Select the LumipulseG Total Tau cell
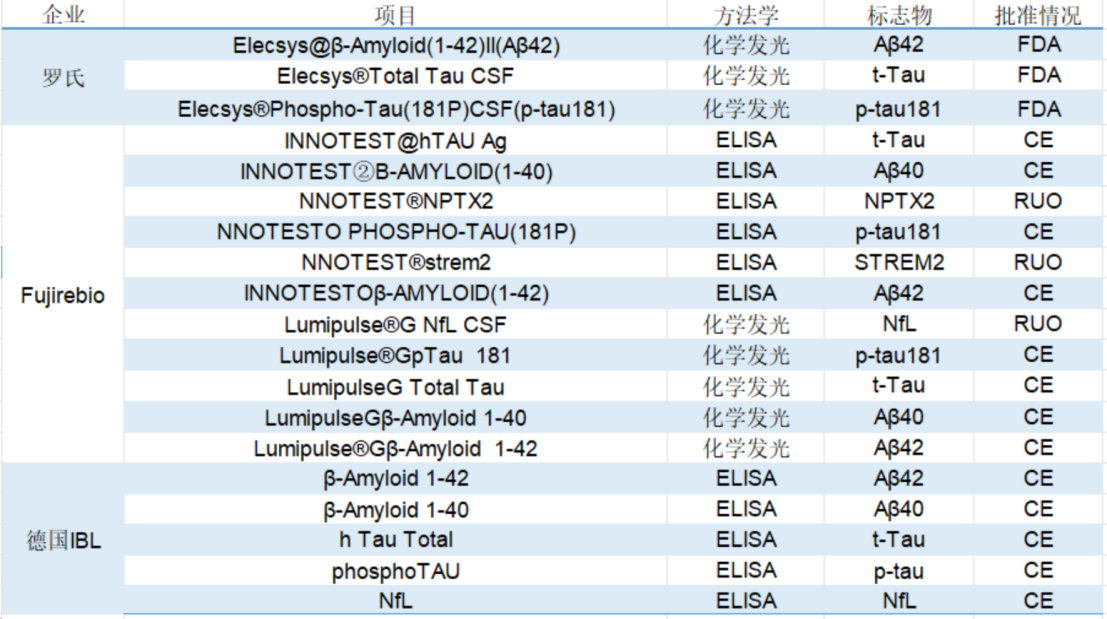1107x619 pixels. tap(395, 387)
